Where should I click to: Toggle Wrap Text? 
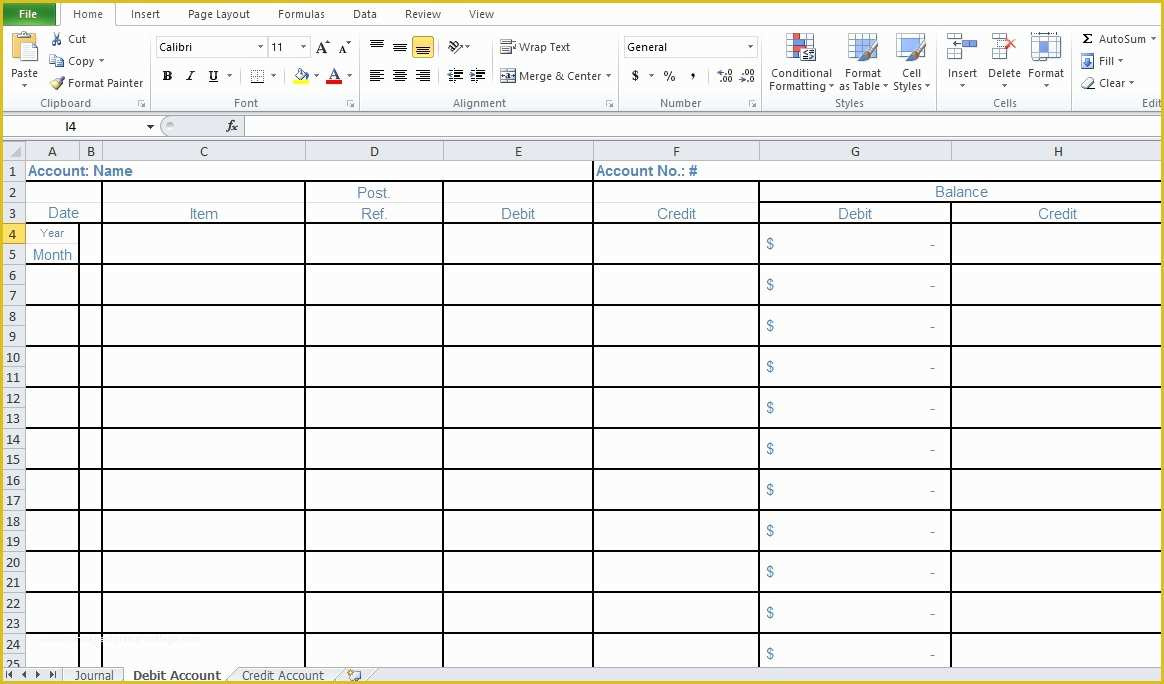click(535, 47)
